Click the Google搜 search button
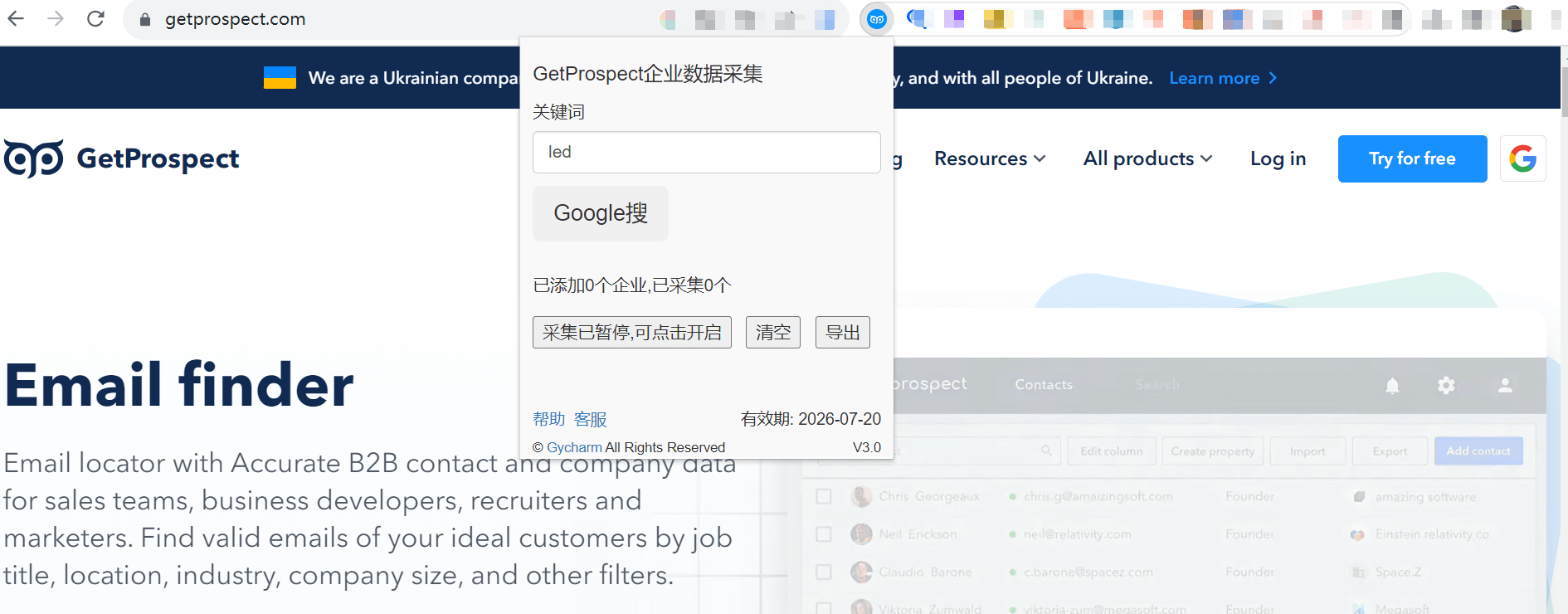 click(x=601, y=213)
